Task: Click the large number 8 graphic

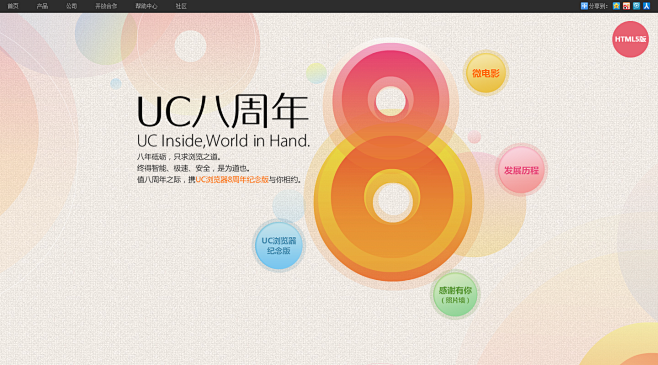Action: pyautogui.click(x=392, y=162)
